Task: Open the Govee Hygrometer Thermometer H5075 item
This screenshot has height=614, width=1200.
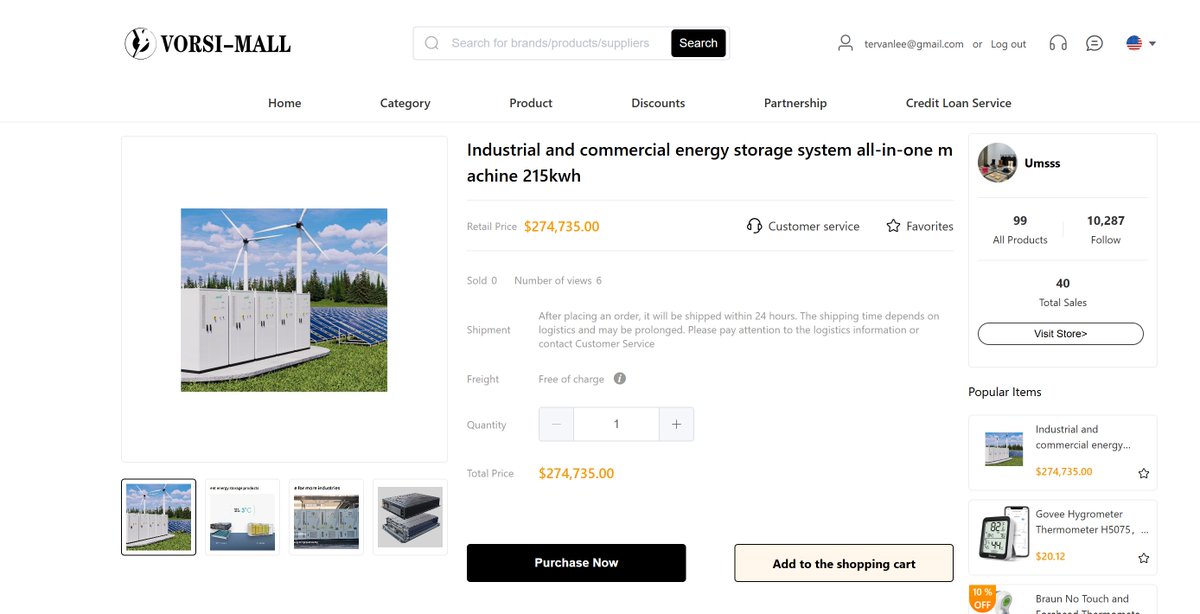Action: coord(1092,522)
